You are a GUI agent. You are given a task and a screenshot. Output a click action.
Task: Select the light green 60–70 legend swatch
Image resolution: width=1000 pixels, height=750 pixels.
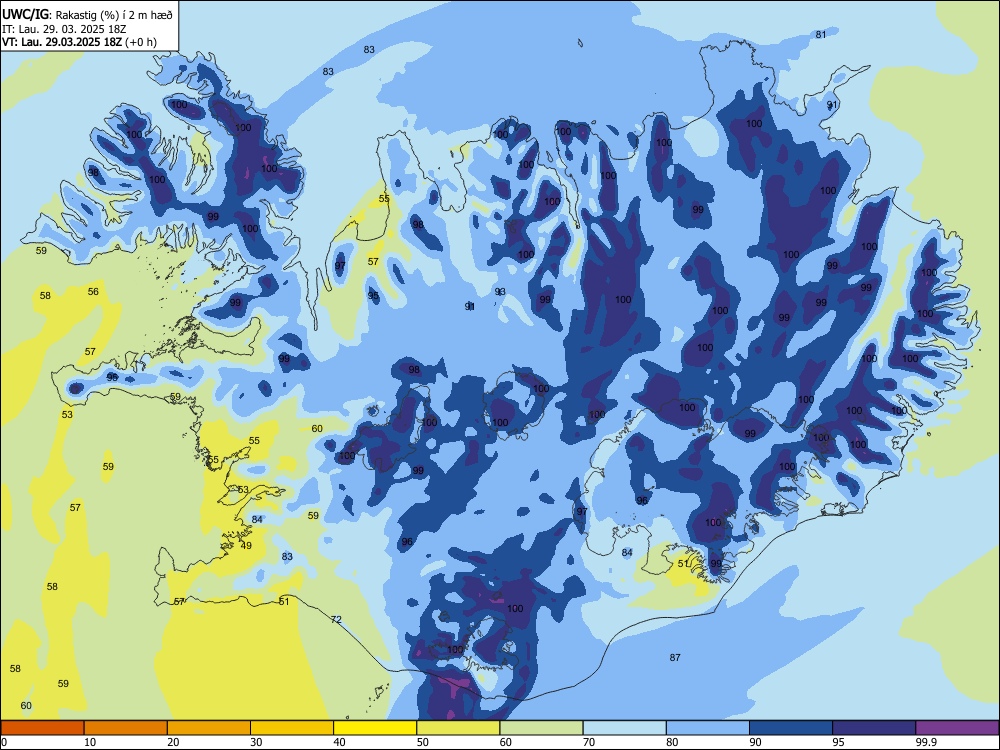541,728
